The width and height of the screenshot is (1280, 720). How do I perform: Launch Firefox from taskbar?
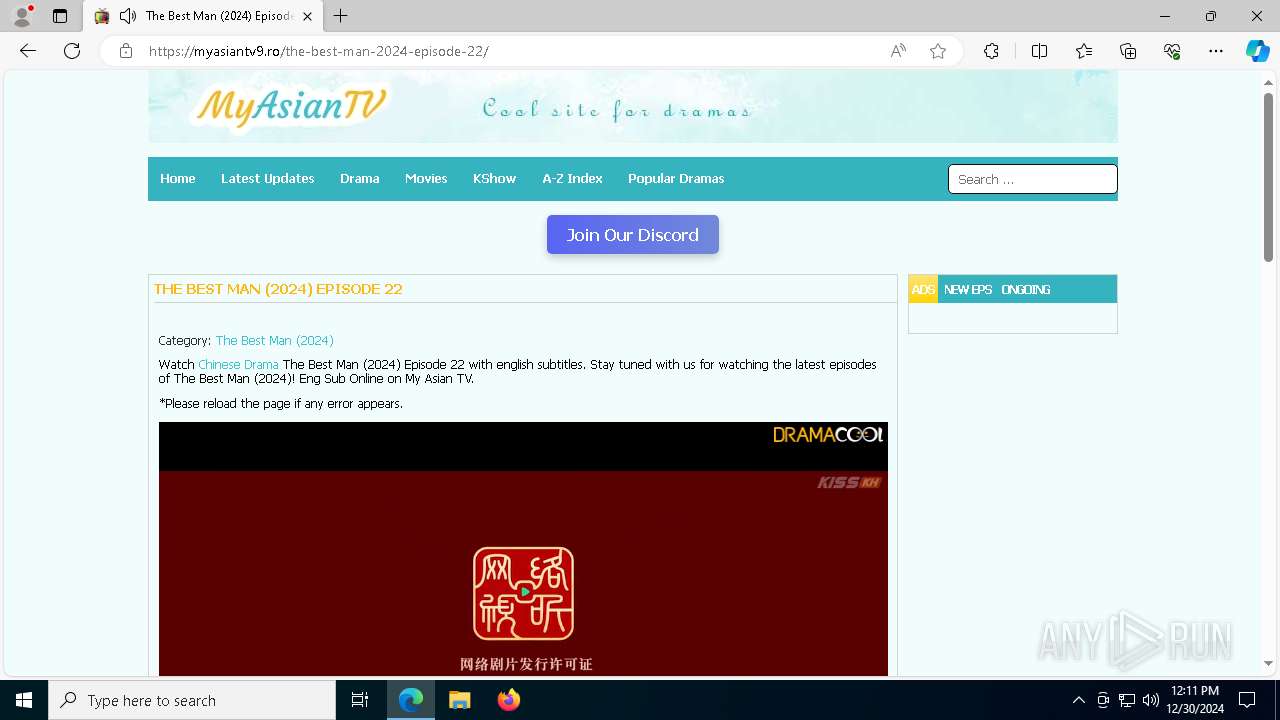click(508, 700)
